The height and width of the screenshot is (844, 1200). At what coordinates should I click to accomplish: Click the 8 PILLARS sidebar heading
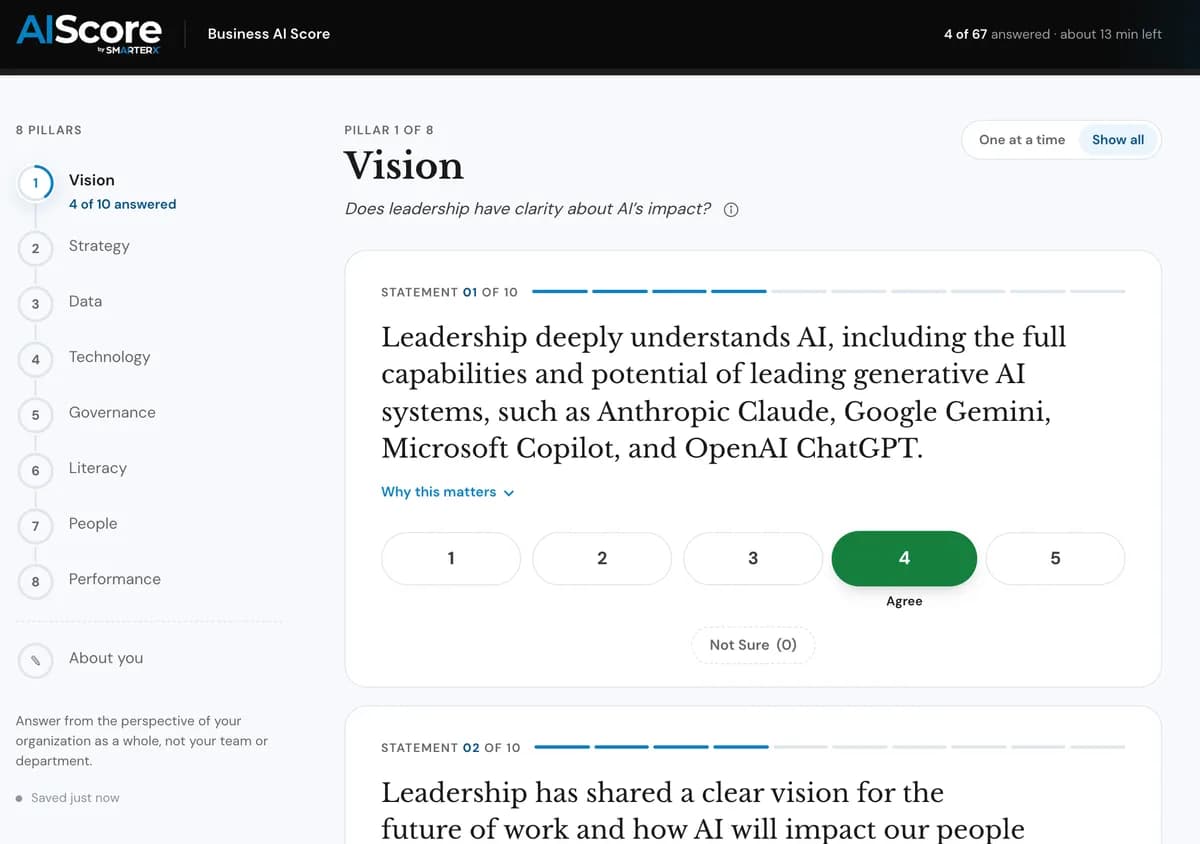[x=49, y=130]
